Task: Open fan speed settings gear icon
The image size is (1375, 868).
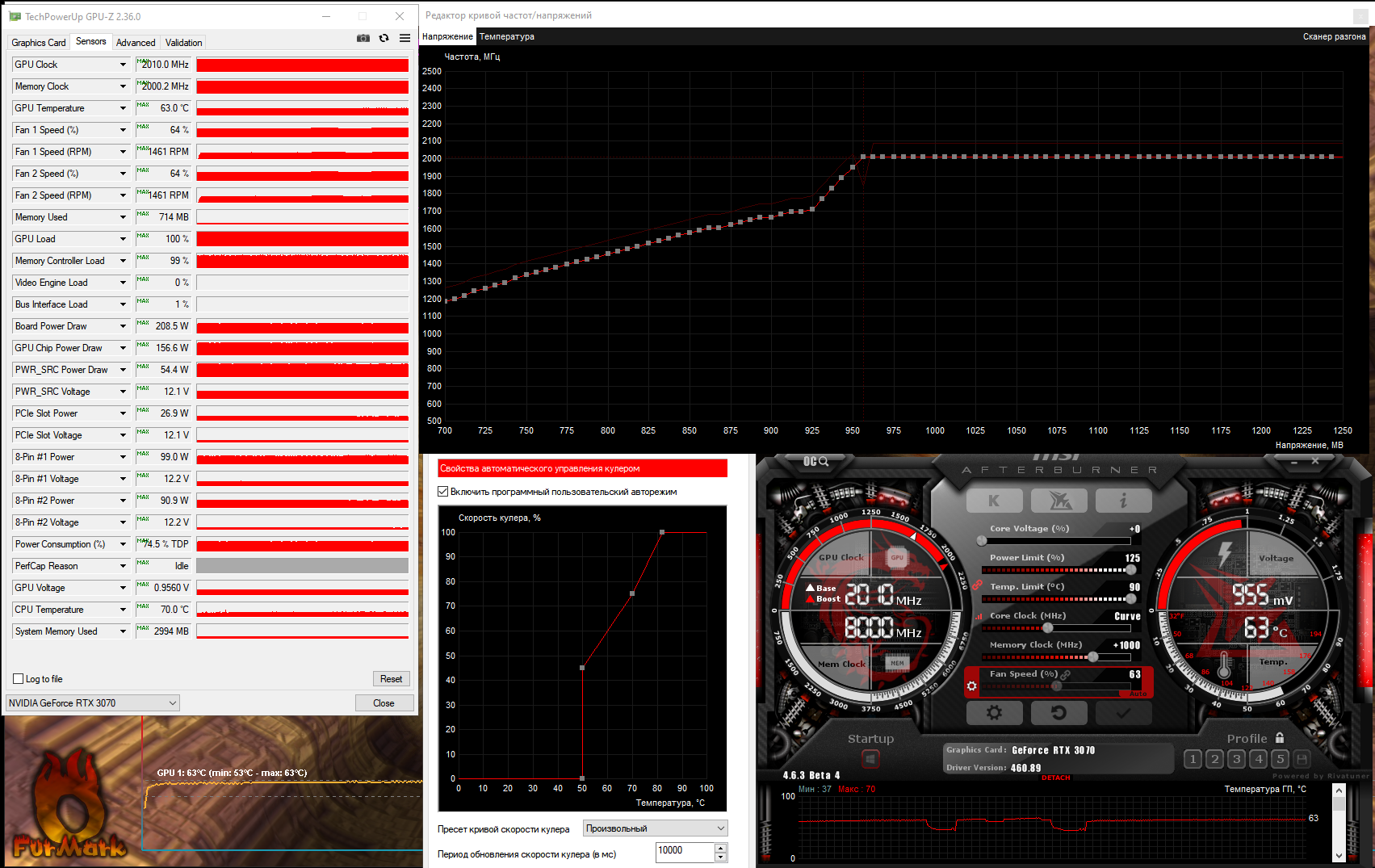Action: pos(972,686)
